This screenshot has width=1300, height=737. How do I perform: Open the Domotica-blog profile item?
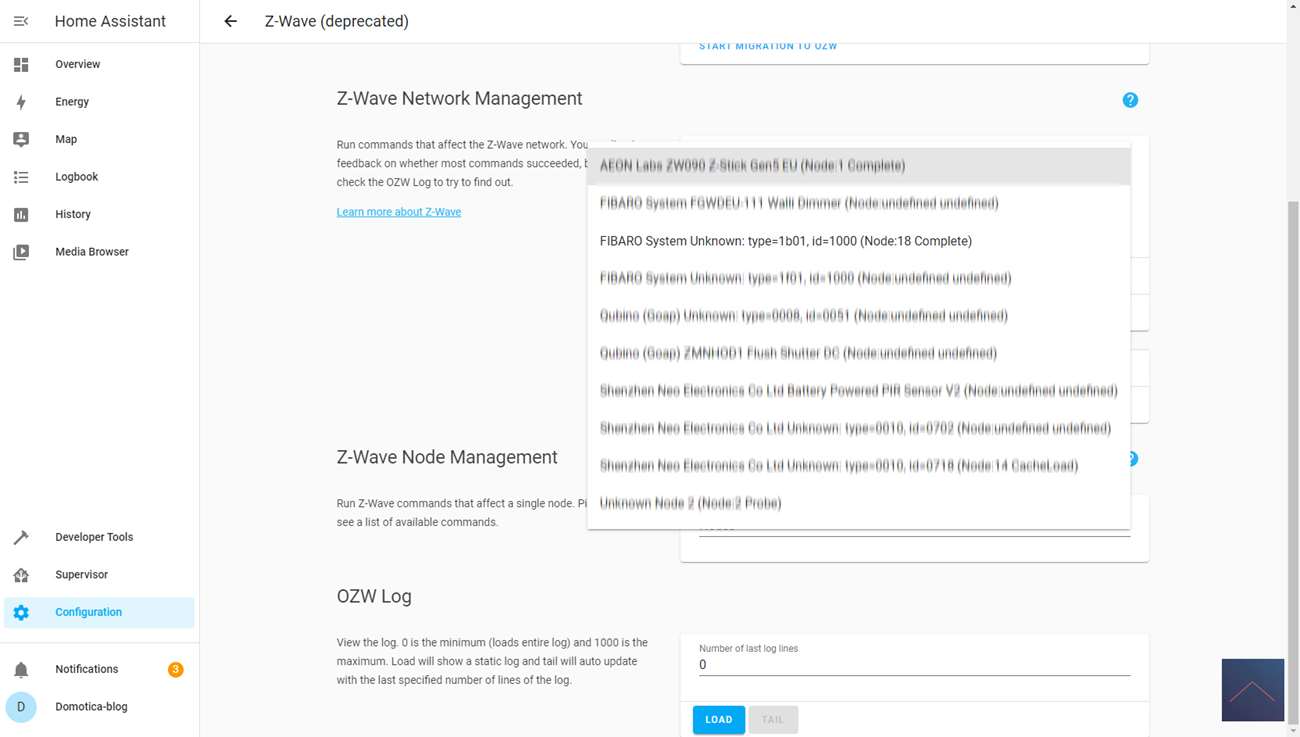[99, 707]
